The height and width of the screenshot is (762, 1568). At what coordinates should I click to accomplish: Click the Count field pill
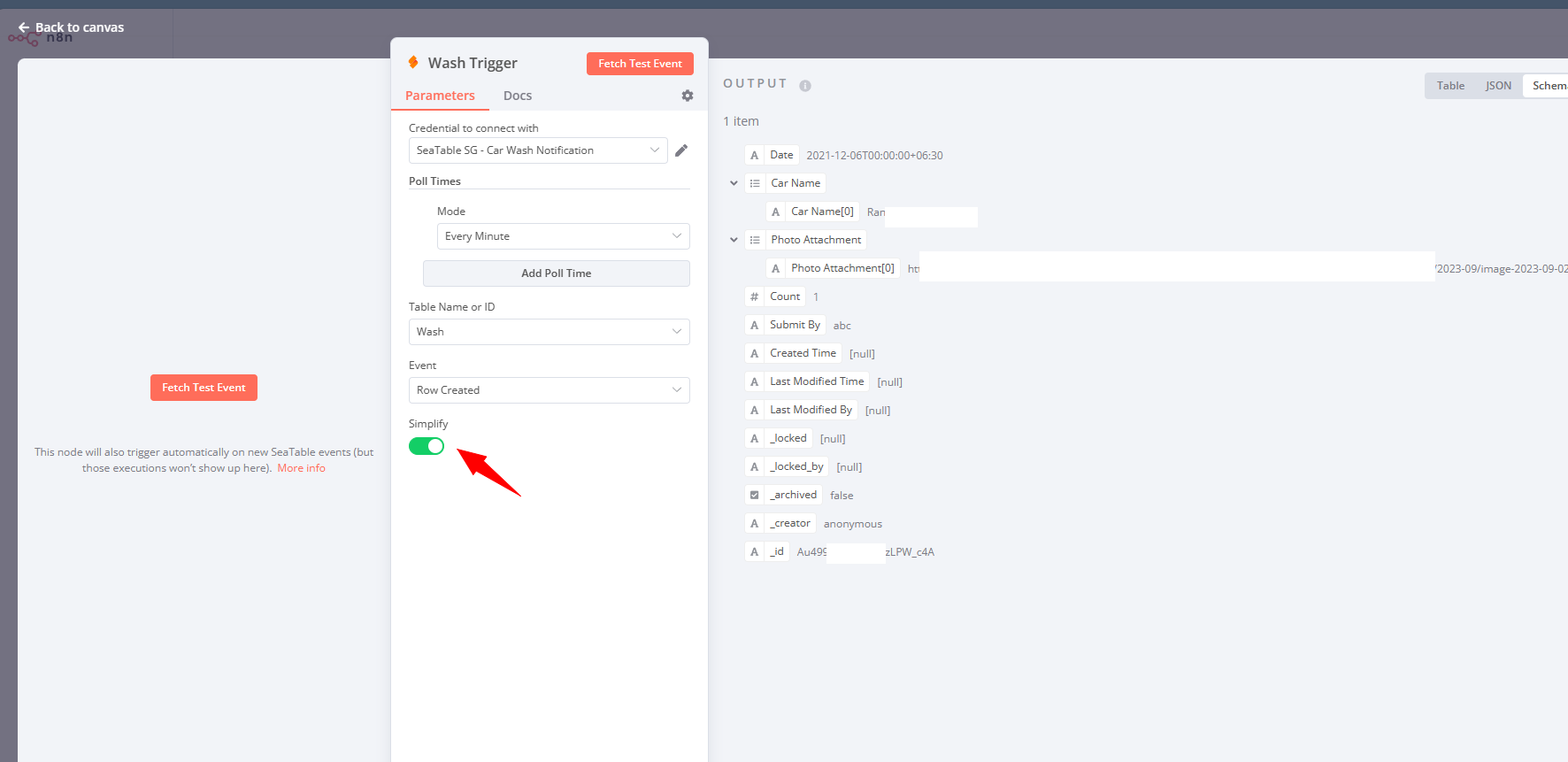coord(775,296)
